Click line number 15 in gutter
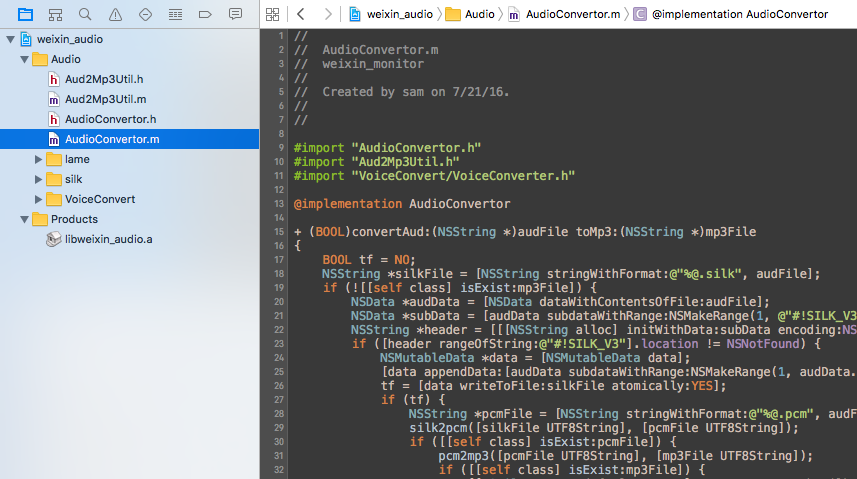The image size is (857, 479). [279, 232]
